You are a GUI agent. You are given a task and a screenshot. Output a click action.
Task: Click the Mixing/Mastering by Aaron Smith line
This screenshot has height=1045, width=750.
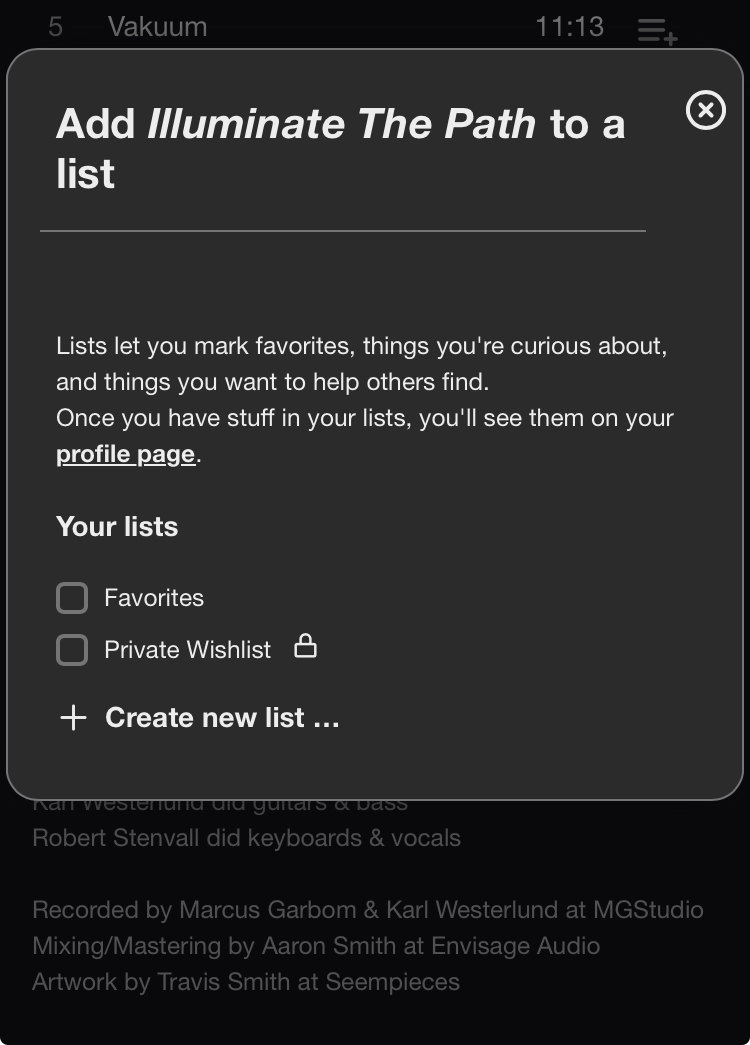pos(316,946)
